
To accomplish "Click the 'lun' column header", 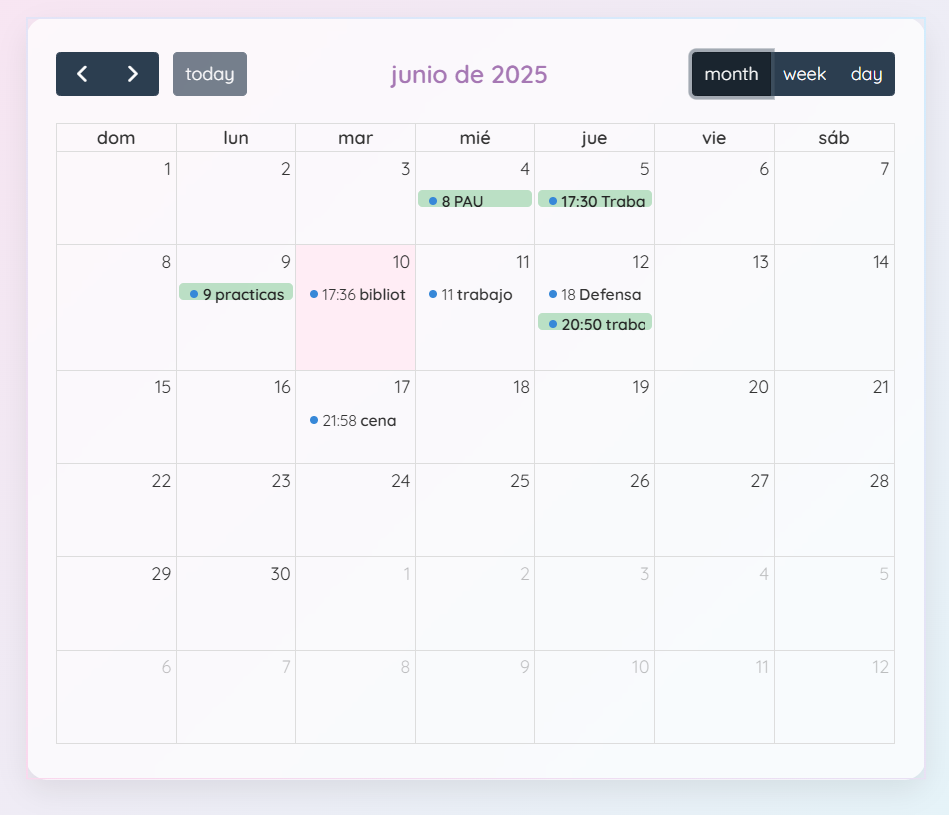I will [236, 138].
